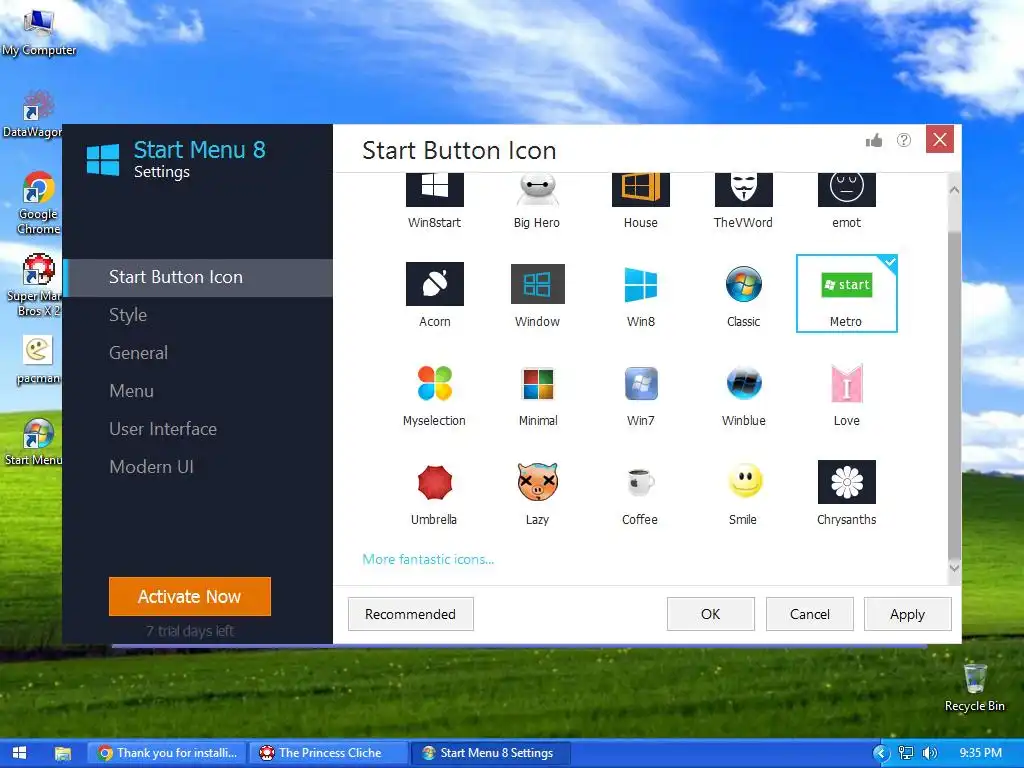The height and width of the screenshot is (768, 1024).
Task: Click the thumbs-up like icon
Action: click(874, 140)
